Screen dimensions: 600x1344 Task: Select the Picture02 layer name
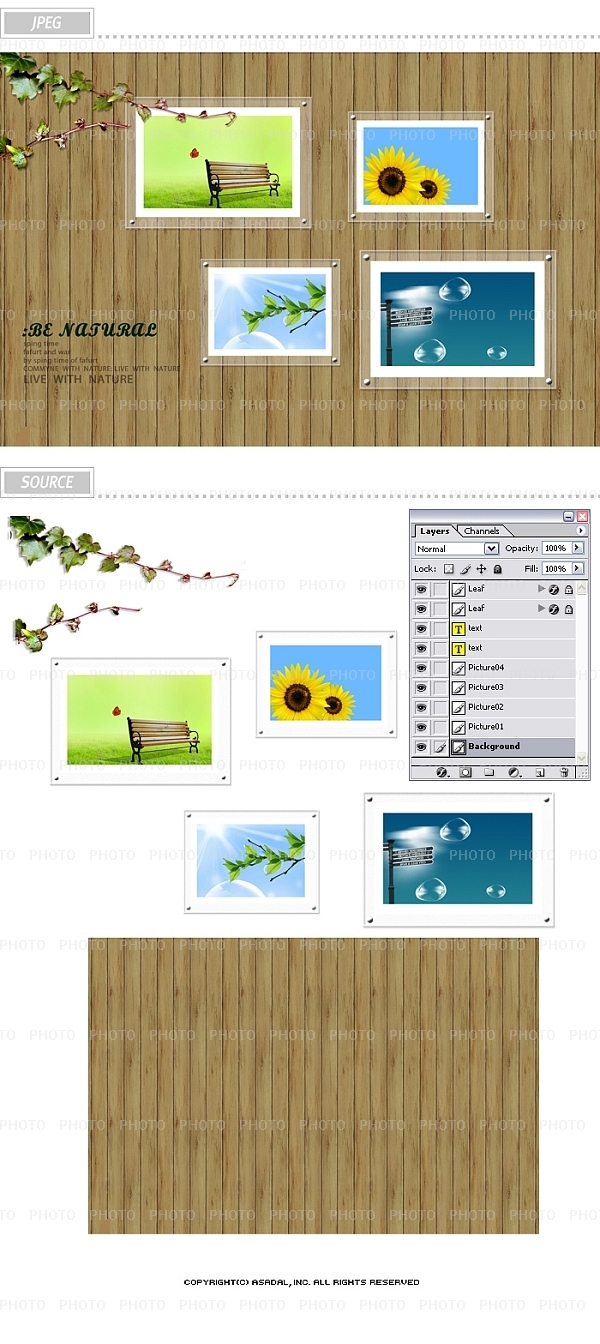click(486, 707)
